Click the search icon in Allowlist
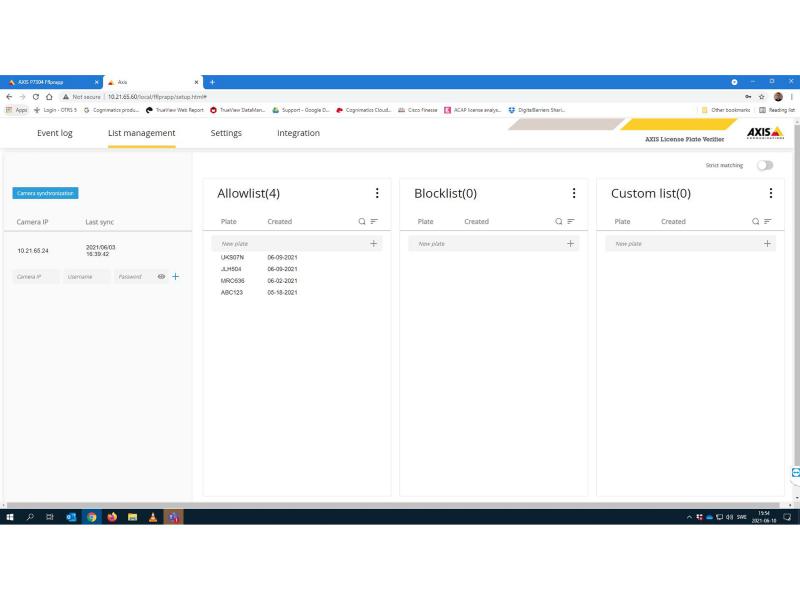 [362, 222]
